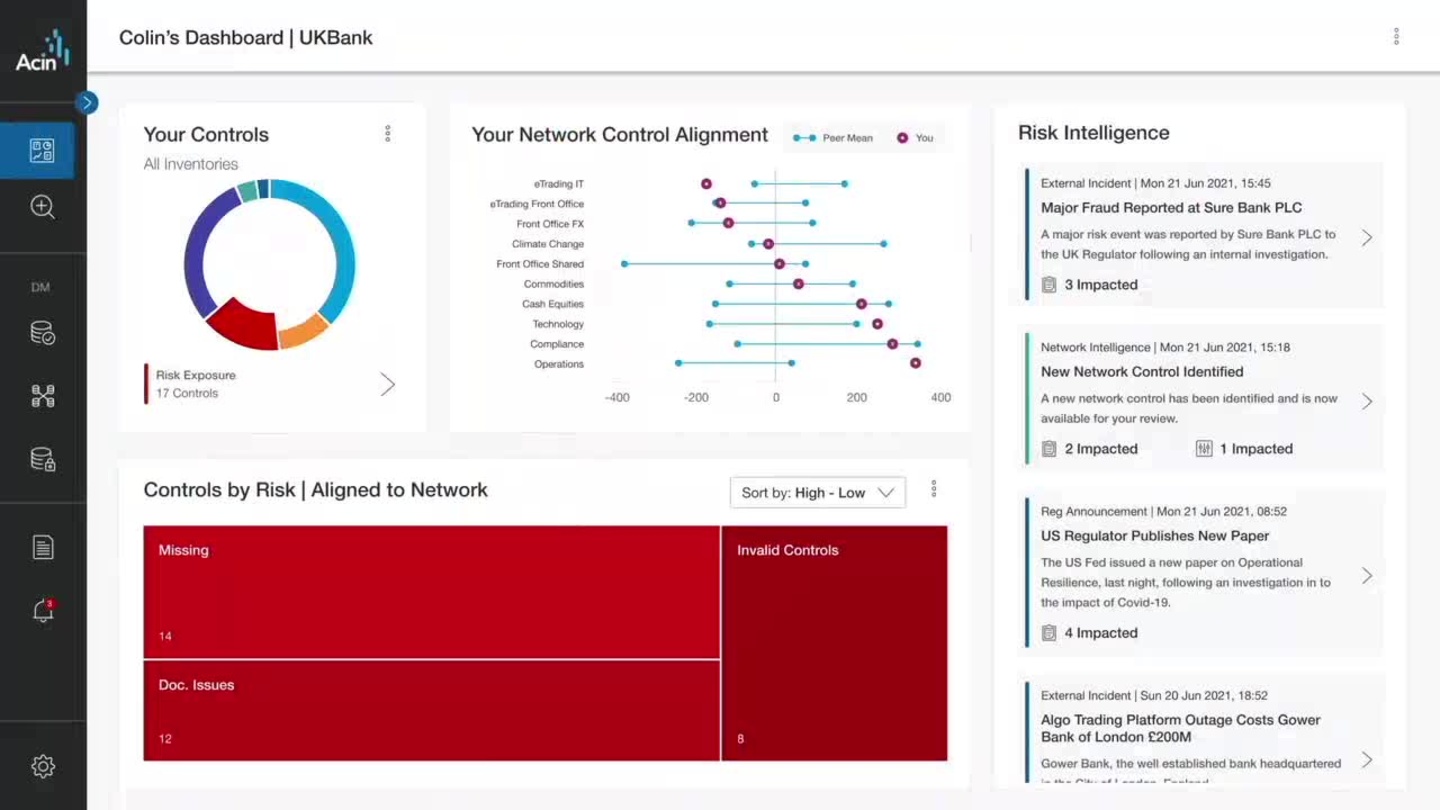1440x810 pixels.
Task: Open the top-right page options menu
Action: [1396, 37]
